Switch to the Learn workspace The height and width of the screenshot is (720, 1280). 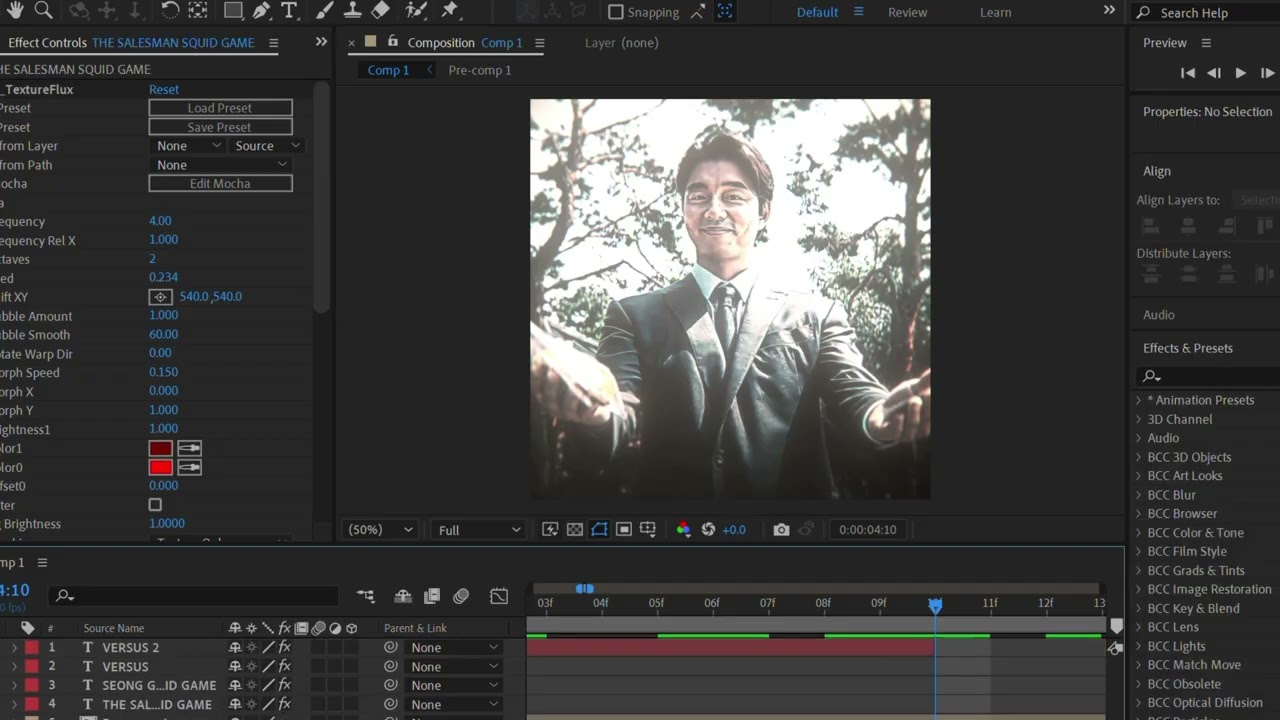pyautogui.click(x=995, y=12)
